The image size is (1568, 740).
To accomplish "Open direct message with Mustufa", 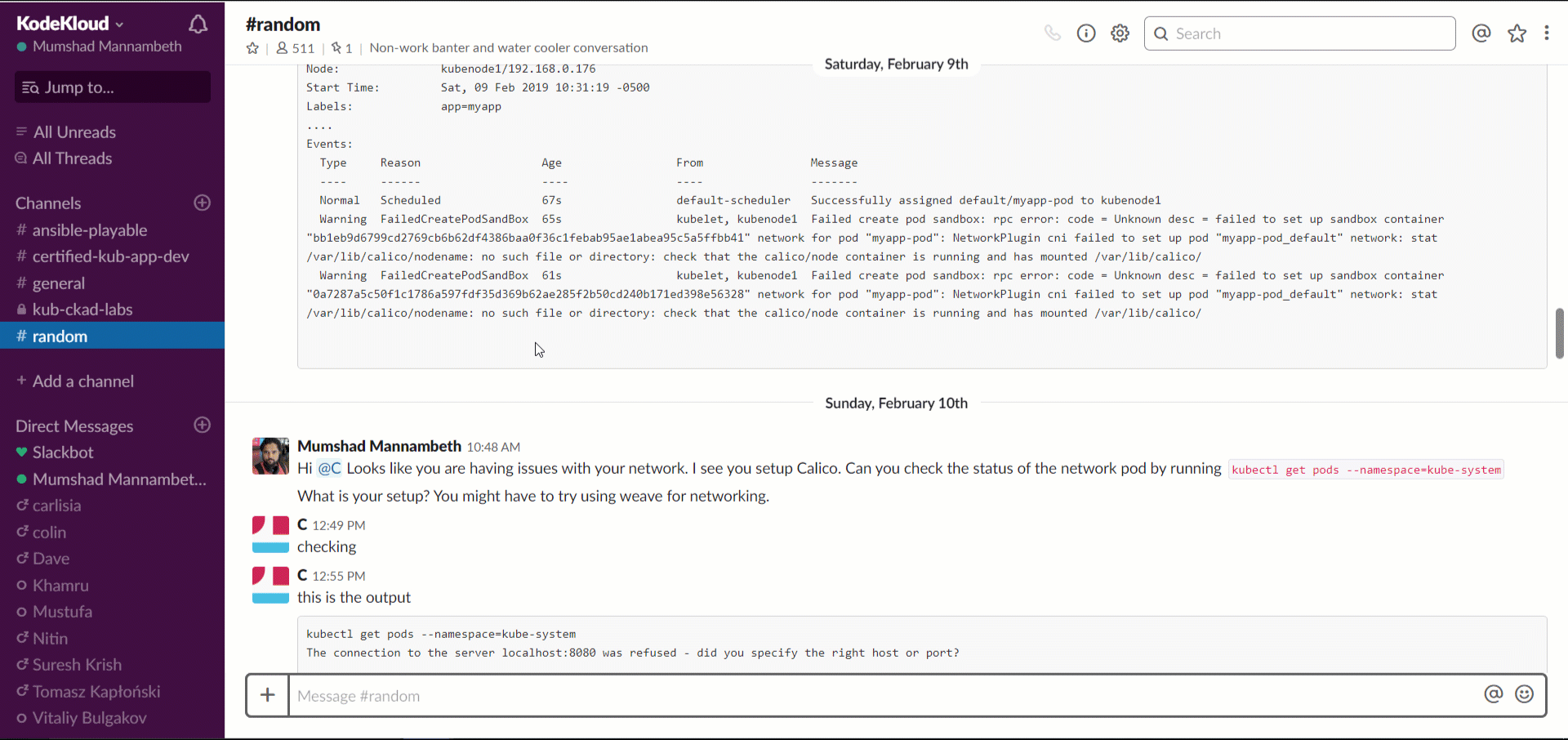I will (x=62, y=612).
